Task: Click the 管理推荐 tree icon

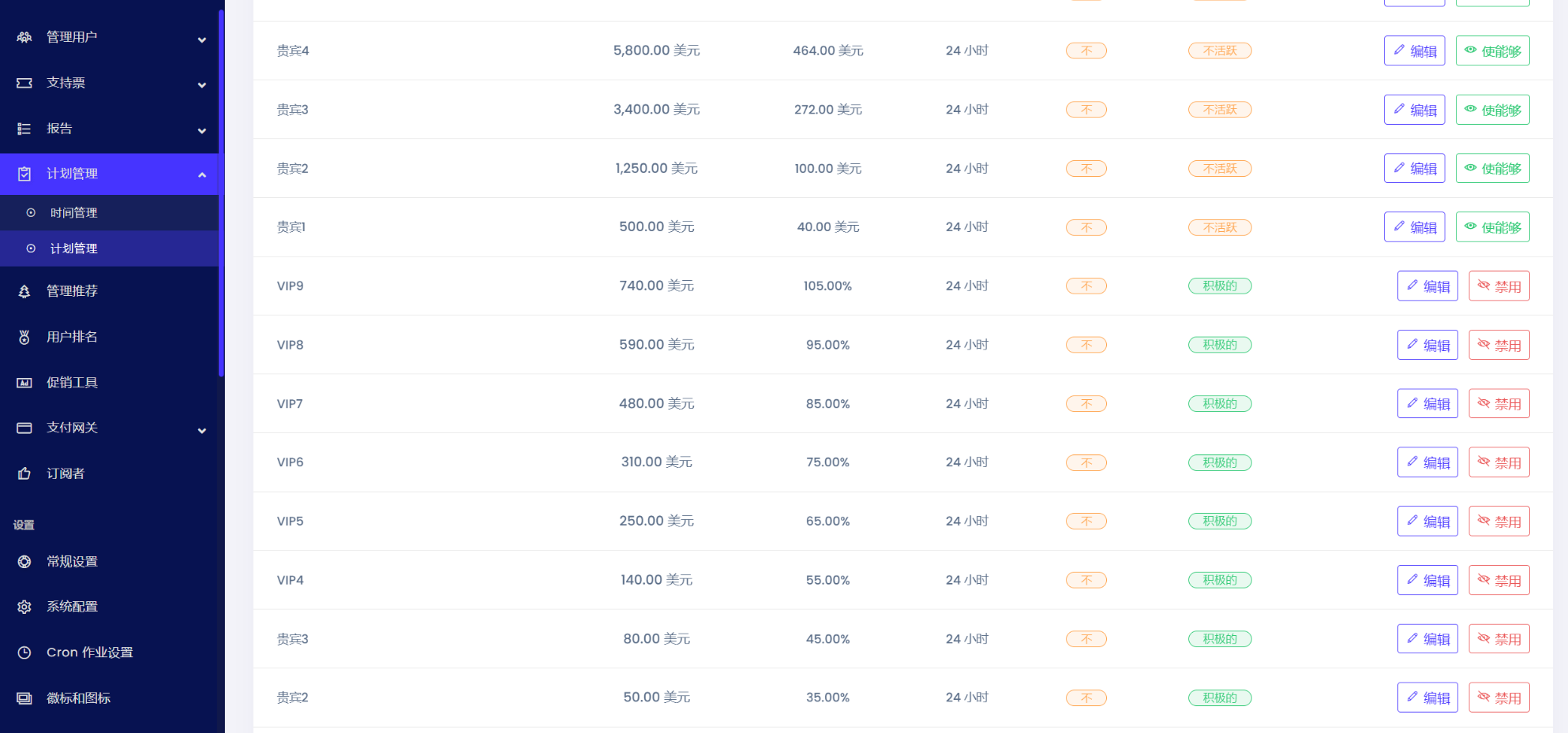Action: (24, 291)
